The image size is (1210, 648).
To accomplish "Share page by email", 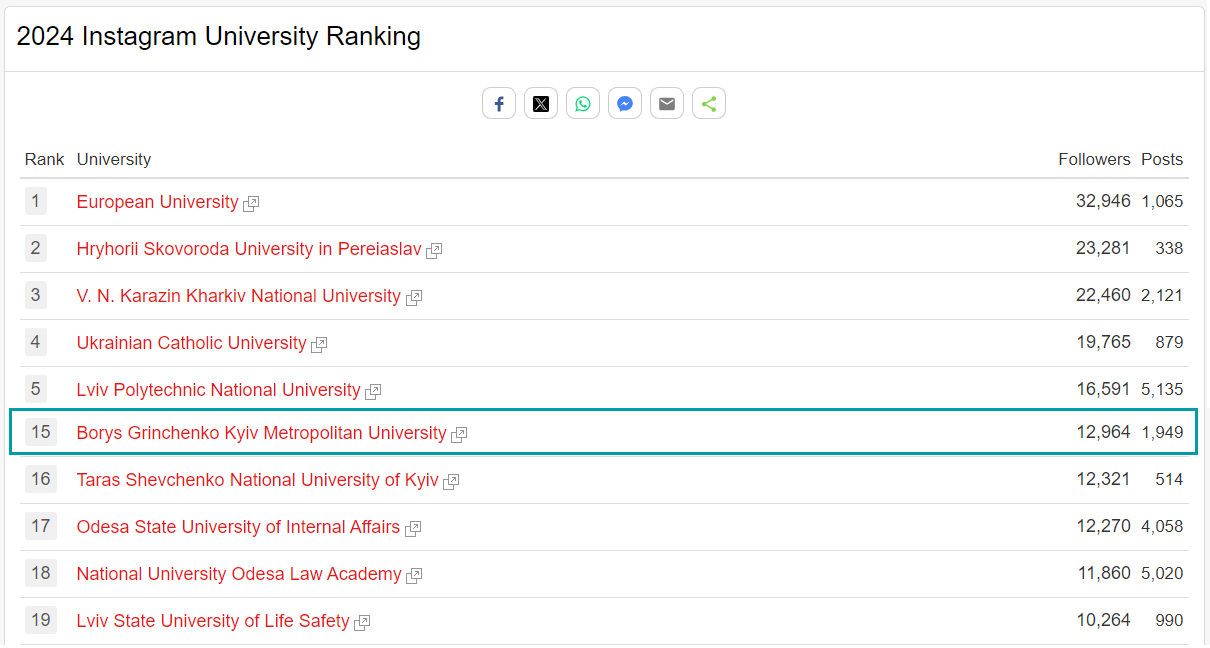I will pyautogui.click(x=667, y=104).
